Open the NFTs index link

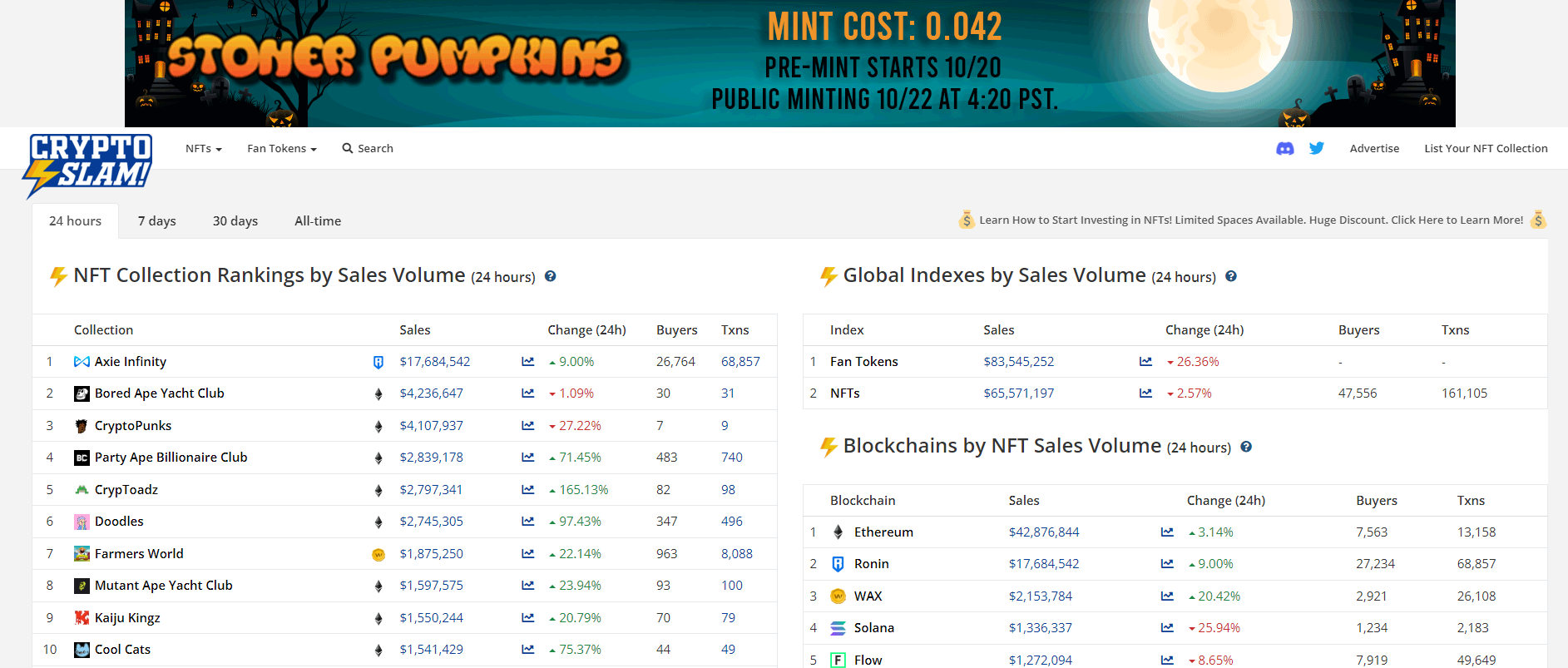point(845,393)
